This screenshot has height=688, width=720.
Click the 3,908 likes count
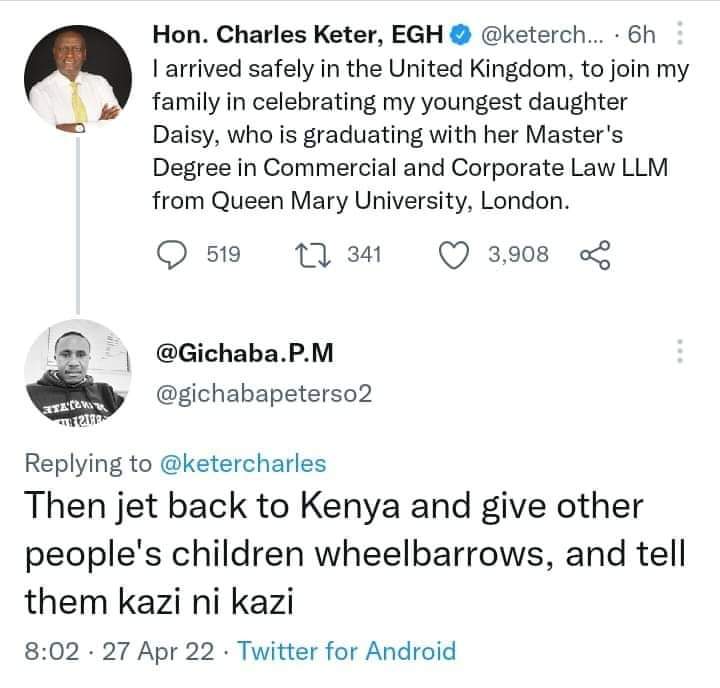(x=518, y=255)
